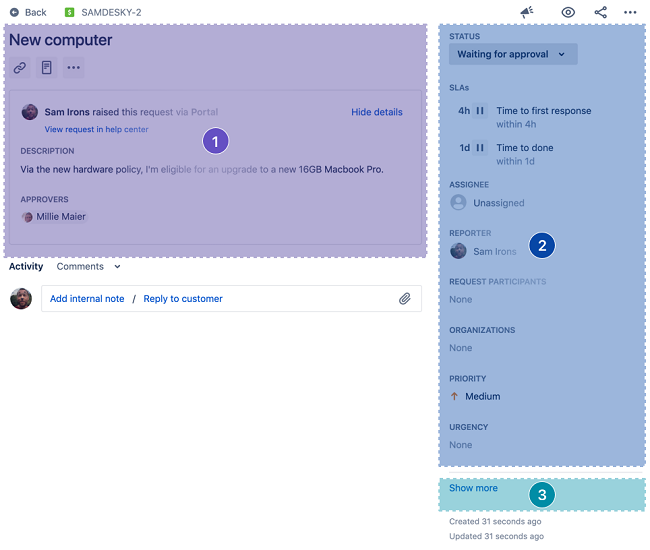Click the Back arrow button
650x550 pixels.
pyautogui.click(x=28, y=12)
